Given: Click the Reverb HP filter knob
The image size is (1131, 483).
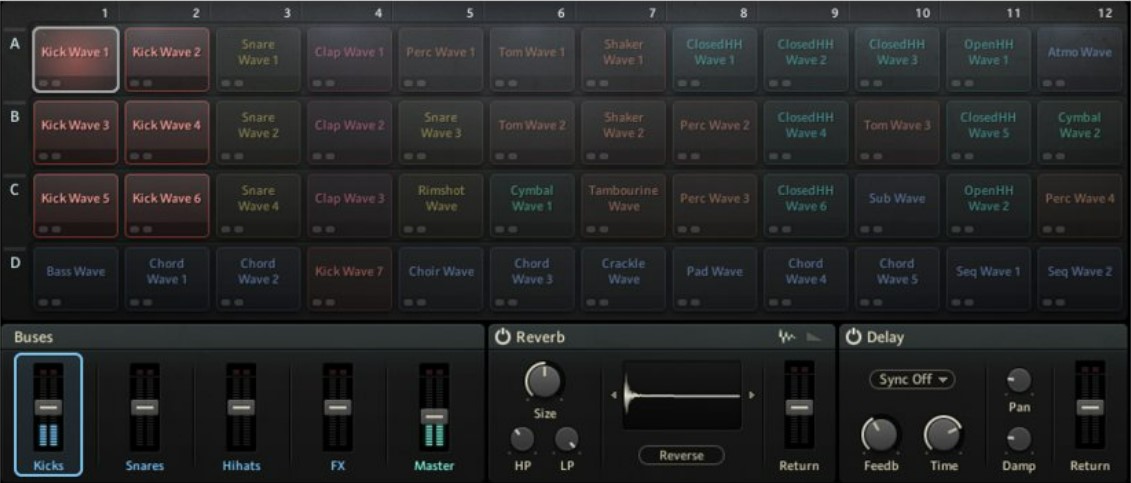Looking at the screenshot, I should tap(522, 438).
